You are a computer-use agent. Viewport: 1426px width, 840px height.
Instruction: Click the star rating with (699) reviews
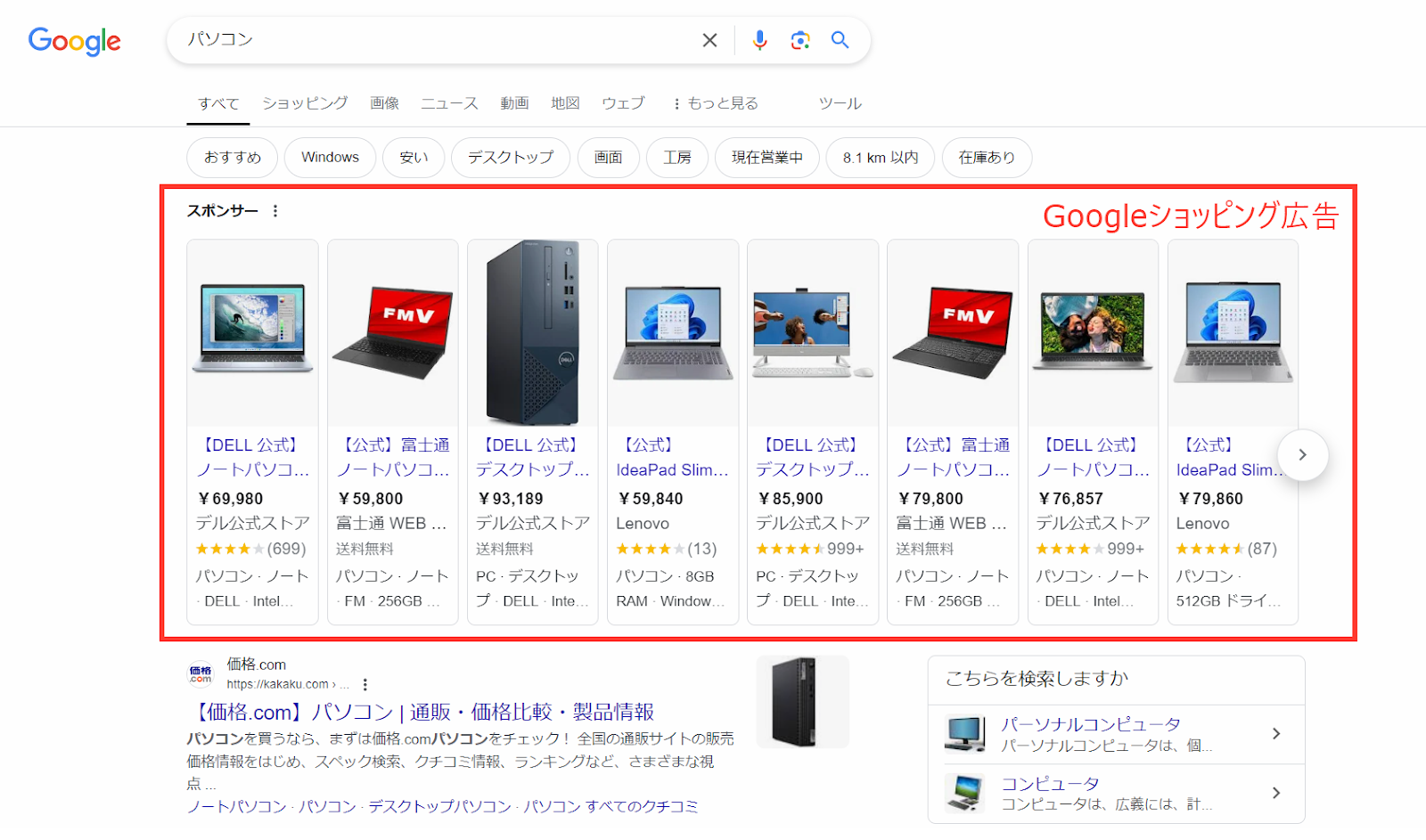250,549
